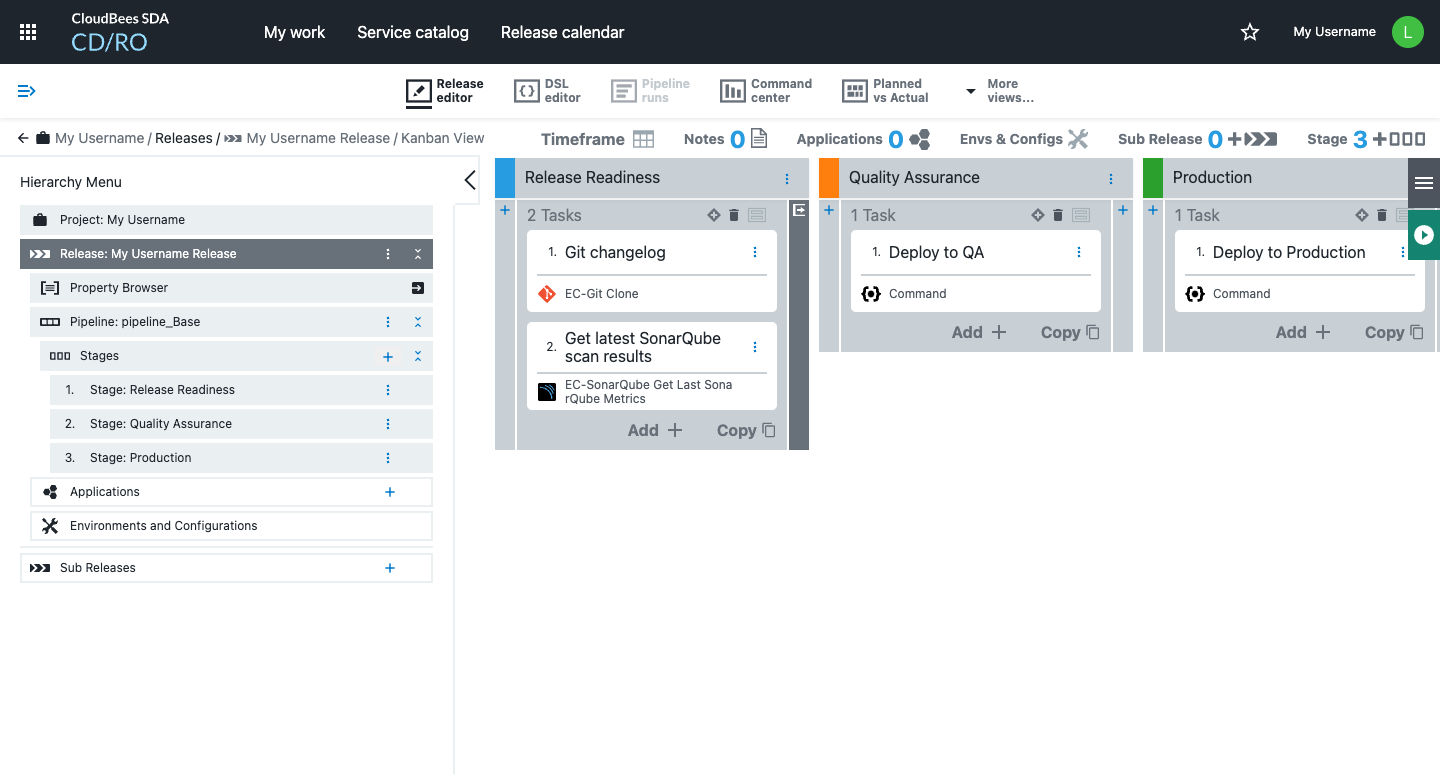
Task: Click the favorites star icon
Action: pyautogui.click(x=1249, y=32)
